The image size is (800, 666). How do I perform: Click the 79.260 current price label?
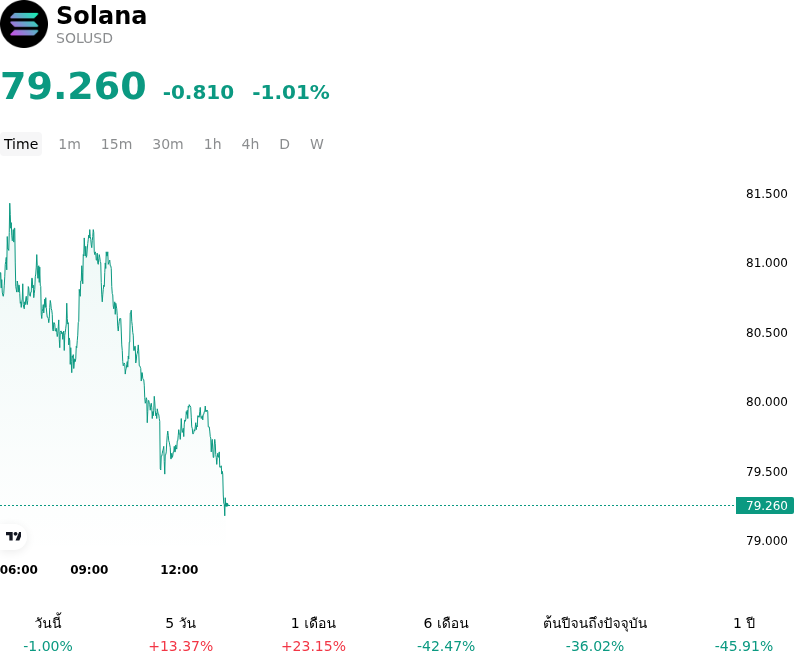point(765,505)
